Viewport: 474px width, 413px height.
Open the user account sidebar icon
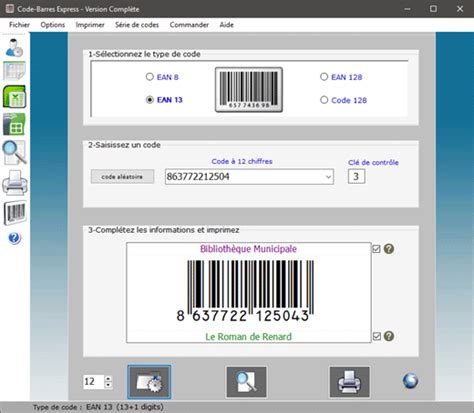click(x=14, y=48)
